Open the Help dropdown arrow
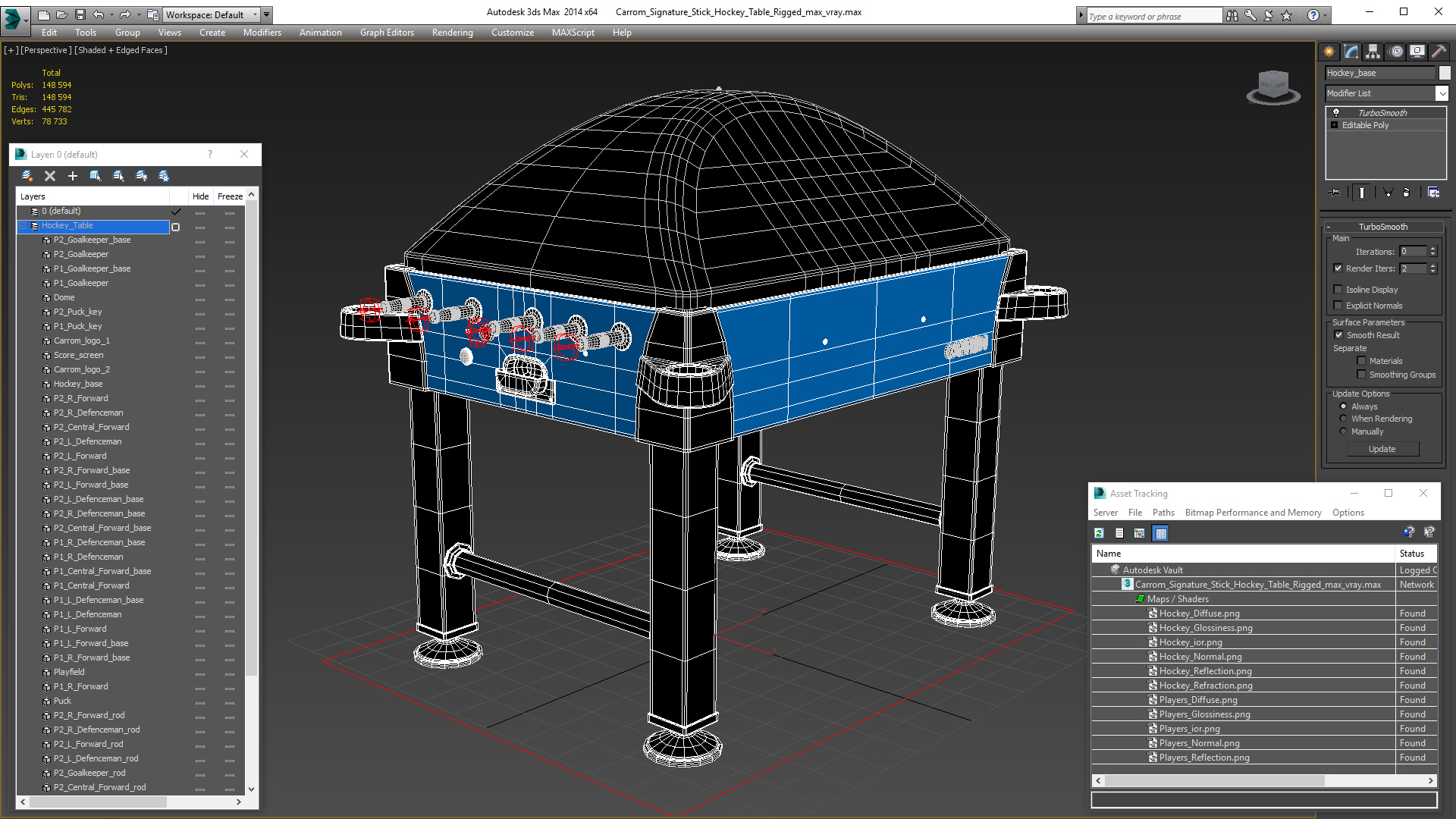Viewport: 1456px width, 819px height. coord(1326,15)
